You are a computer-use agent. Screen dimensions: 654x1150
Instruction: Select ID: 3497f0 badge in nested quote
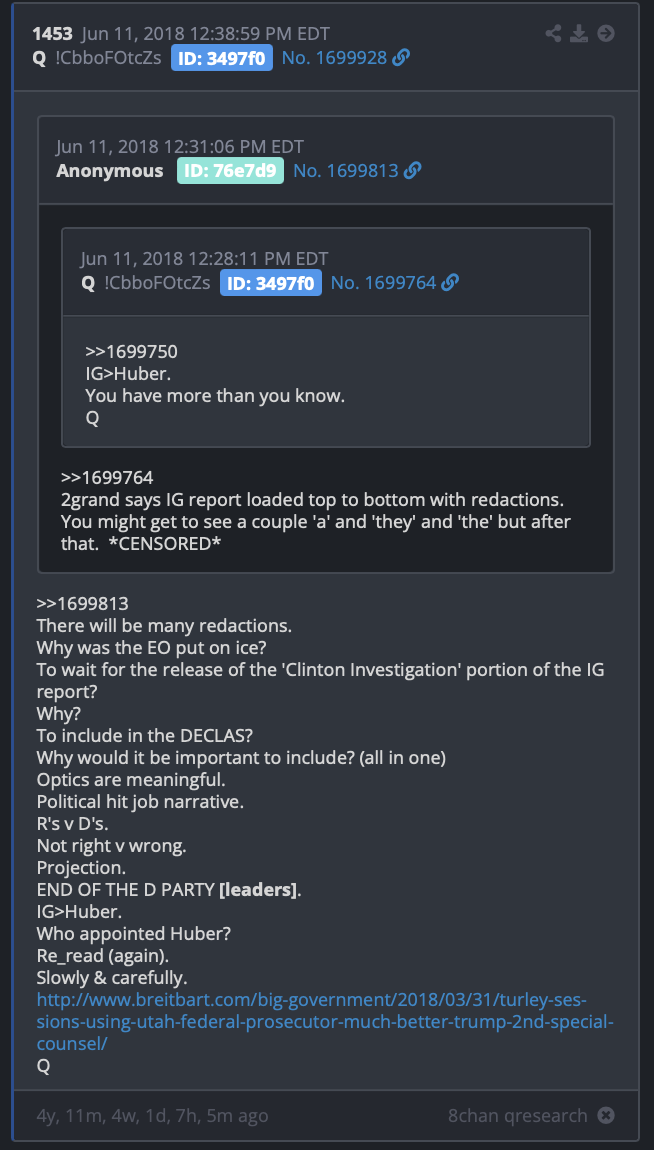pos(271,282)
